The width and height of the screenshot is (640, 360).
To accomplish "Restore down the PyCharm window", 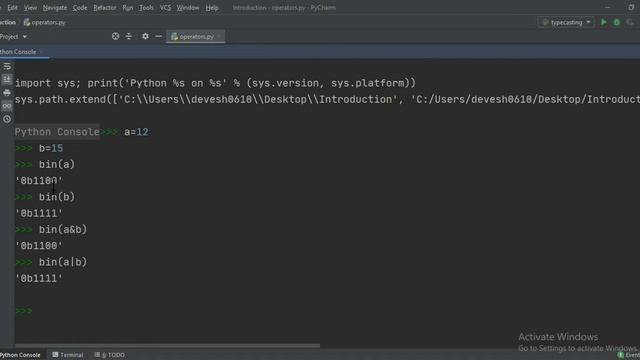I will tap(631, 7).
